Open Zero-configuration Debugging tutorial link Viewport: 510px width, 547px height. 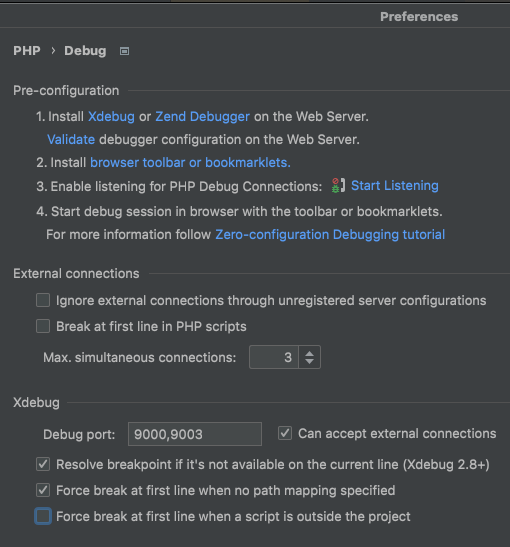click(x=330, y=234)
